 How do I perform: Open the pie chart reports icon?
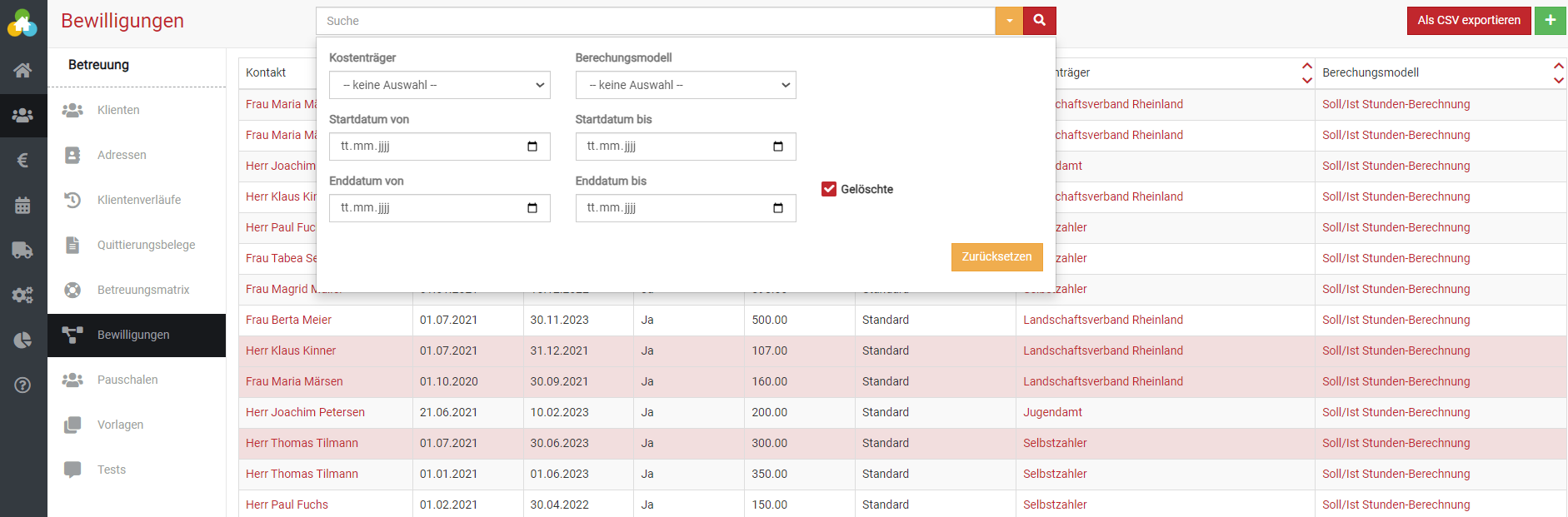click(22, 340)
